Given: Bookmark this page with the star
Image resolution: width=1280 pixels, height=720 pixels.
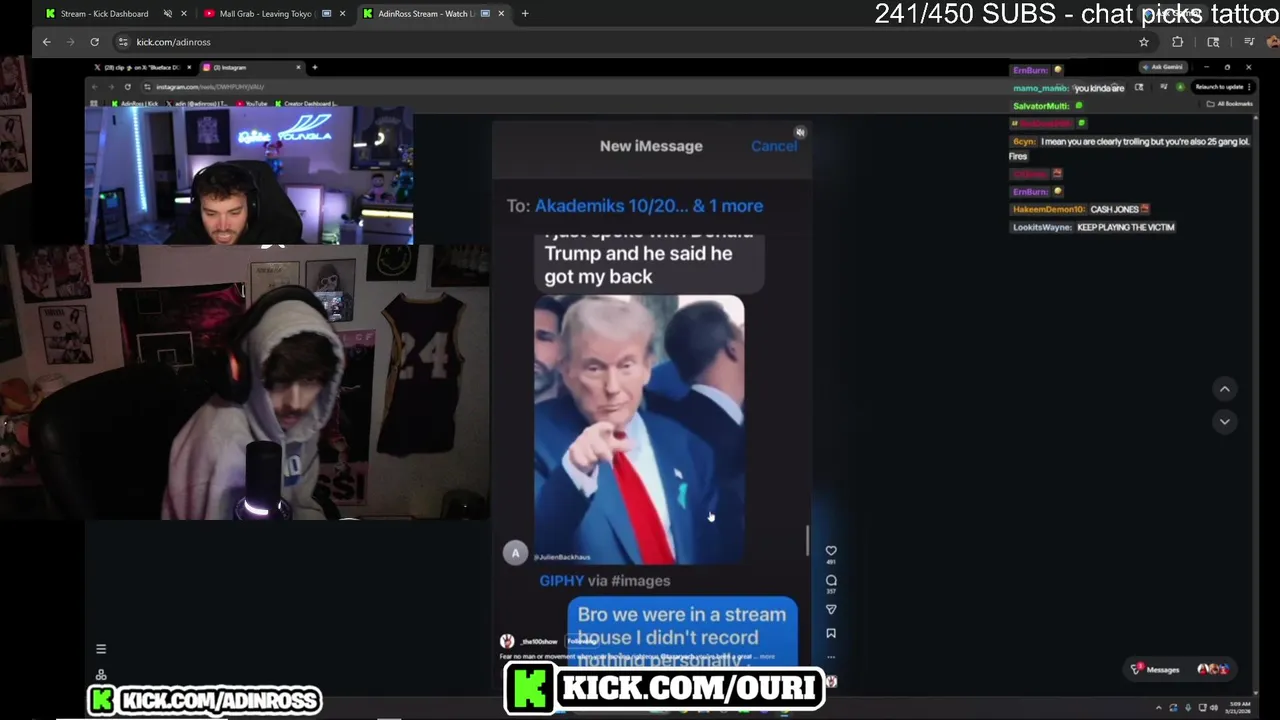Looking at the screenshot, I should tap(1144, 42).
